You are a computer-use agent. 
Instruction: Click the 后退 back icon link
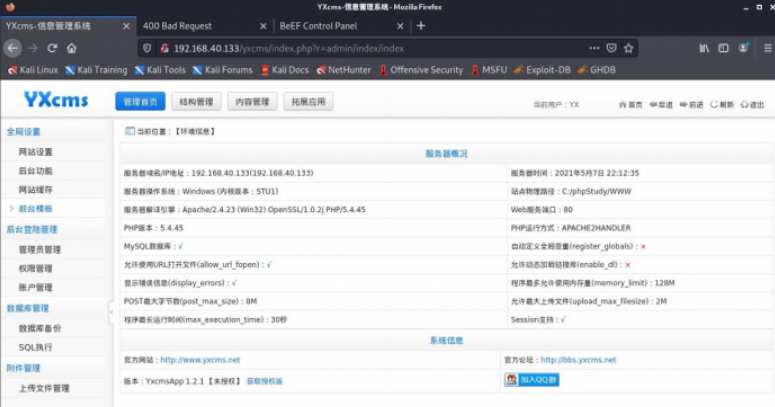click(x=661, y=104)
